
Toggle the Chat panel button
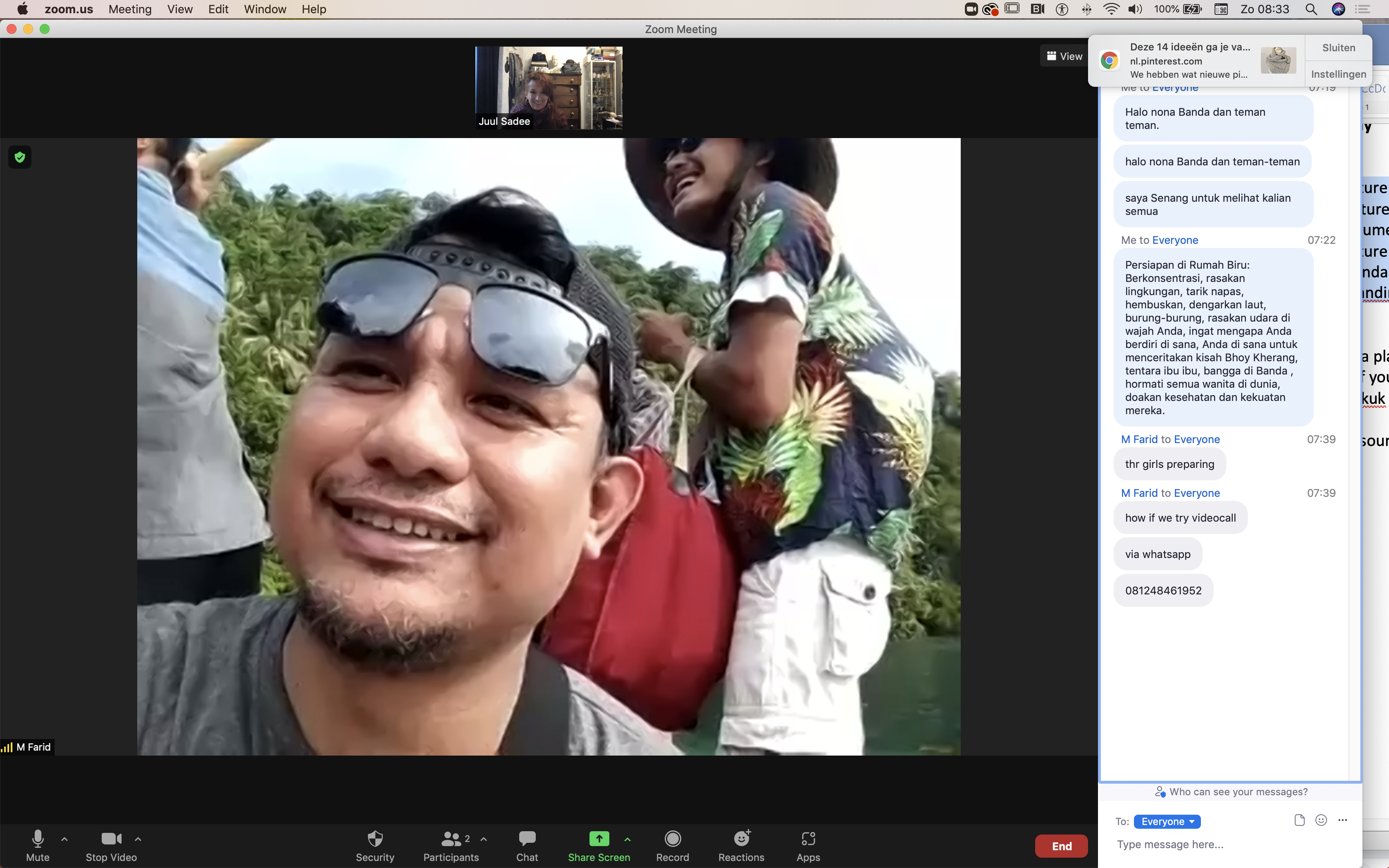(x=527, y=845)
